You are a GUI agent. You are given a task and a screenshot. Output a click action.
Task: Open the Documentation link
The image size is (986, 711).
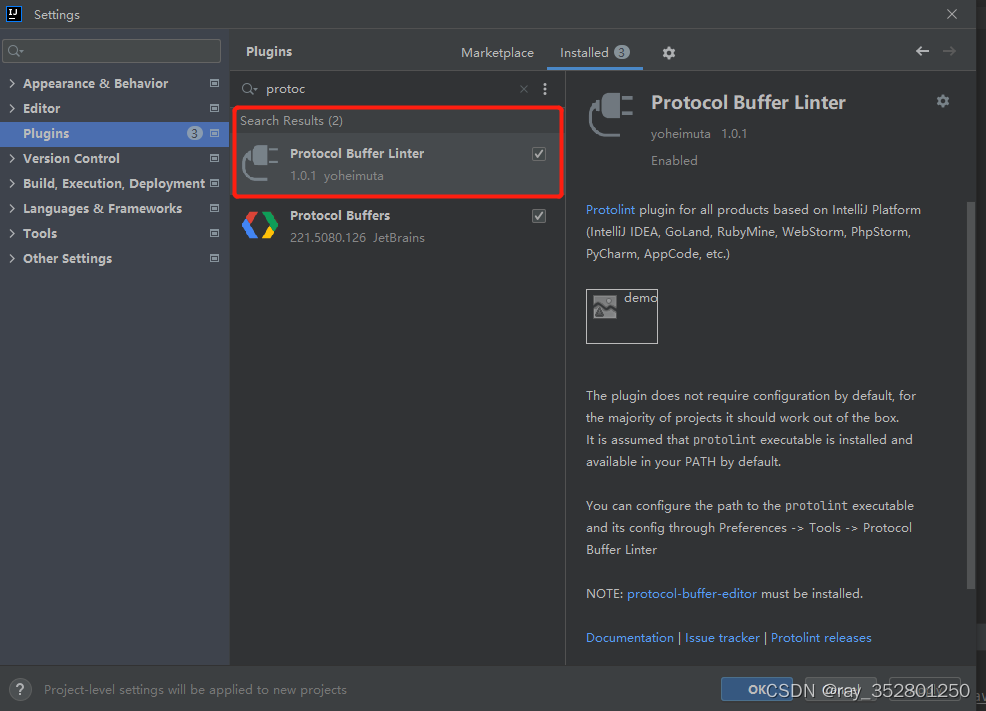[629, 637]
